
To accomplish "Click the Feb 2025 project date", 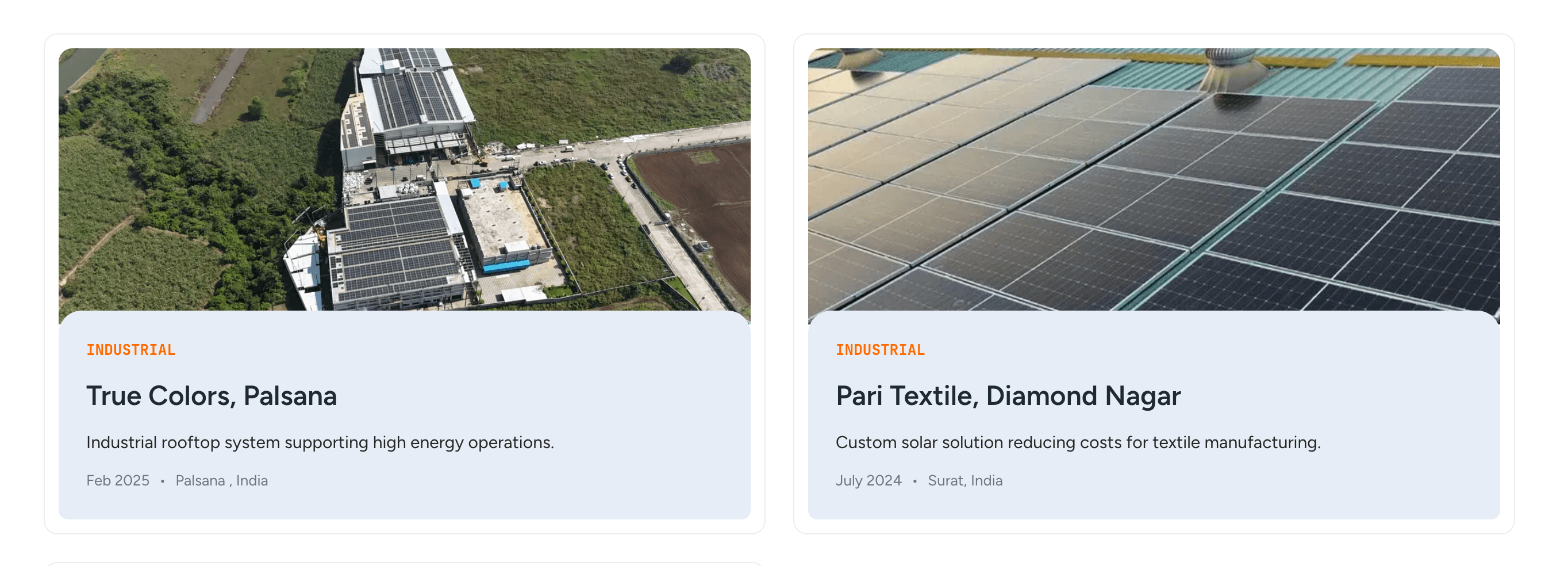I will click(117, 481).
